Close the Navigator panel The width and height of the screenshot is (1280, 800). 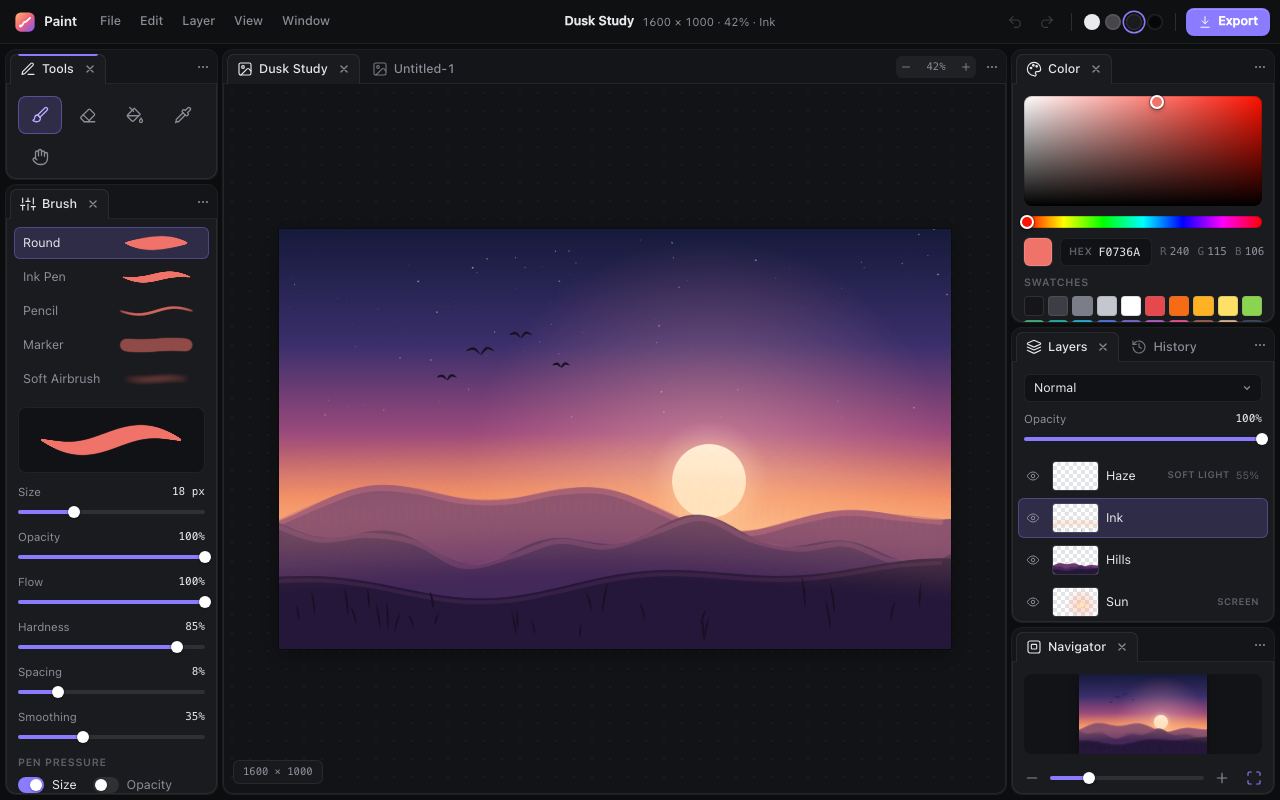click(x=1122, y=647)
